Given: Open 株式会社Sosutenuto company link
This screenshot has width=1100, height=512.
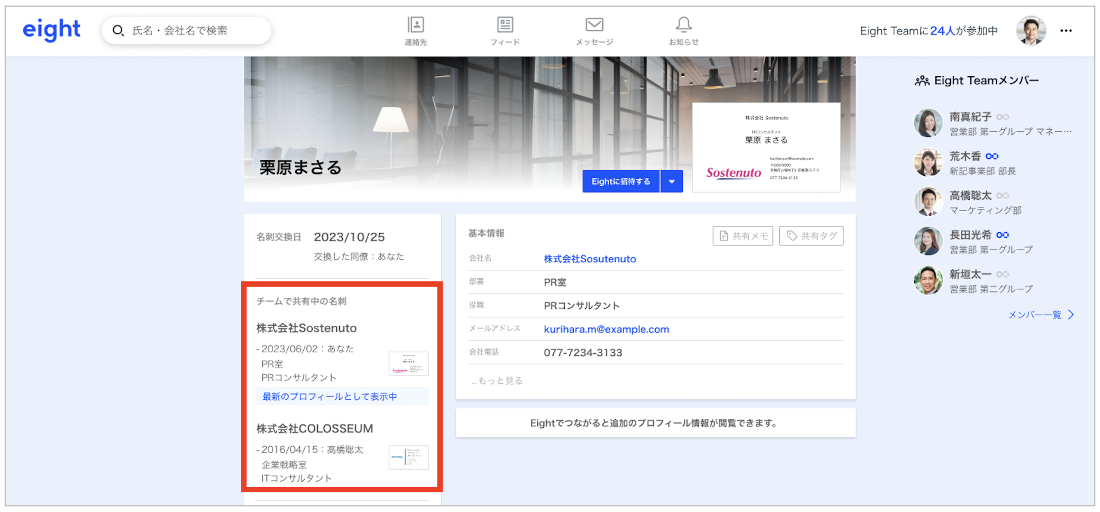Looking at the screenshot, I should coord(589,259).
